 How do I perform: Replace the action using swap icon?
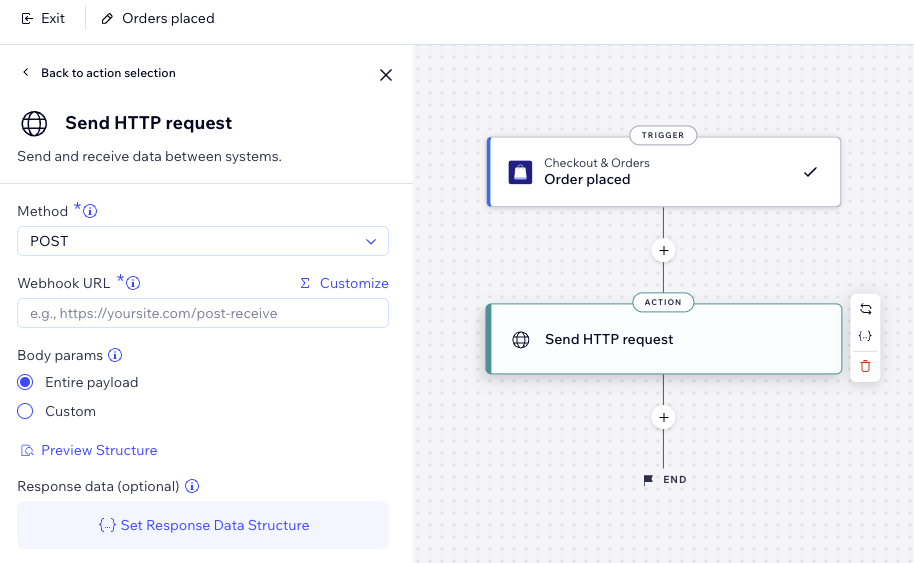866,309
